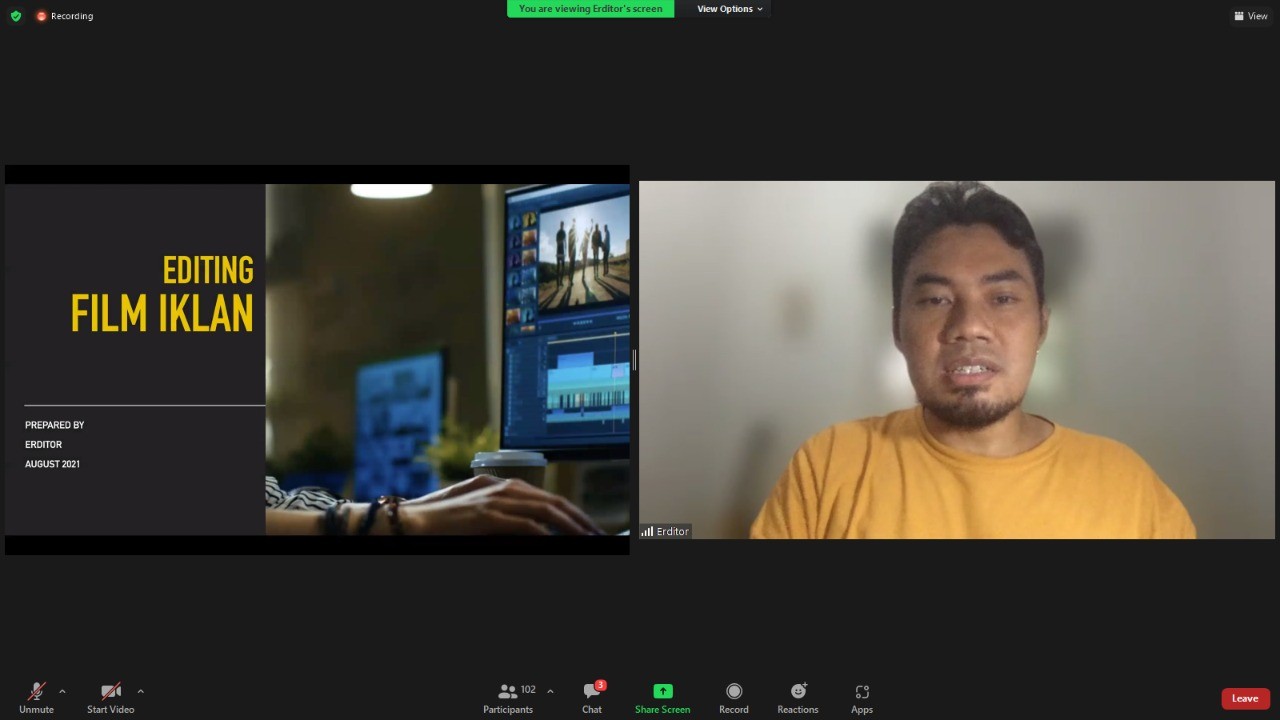Unmute the microphone

[36, 698]
